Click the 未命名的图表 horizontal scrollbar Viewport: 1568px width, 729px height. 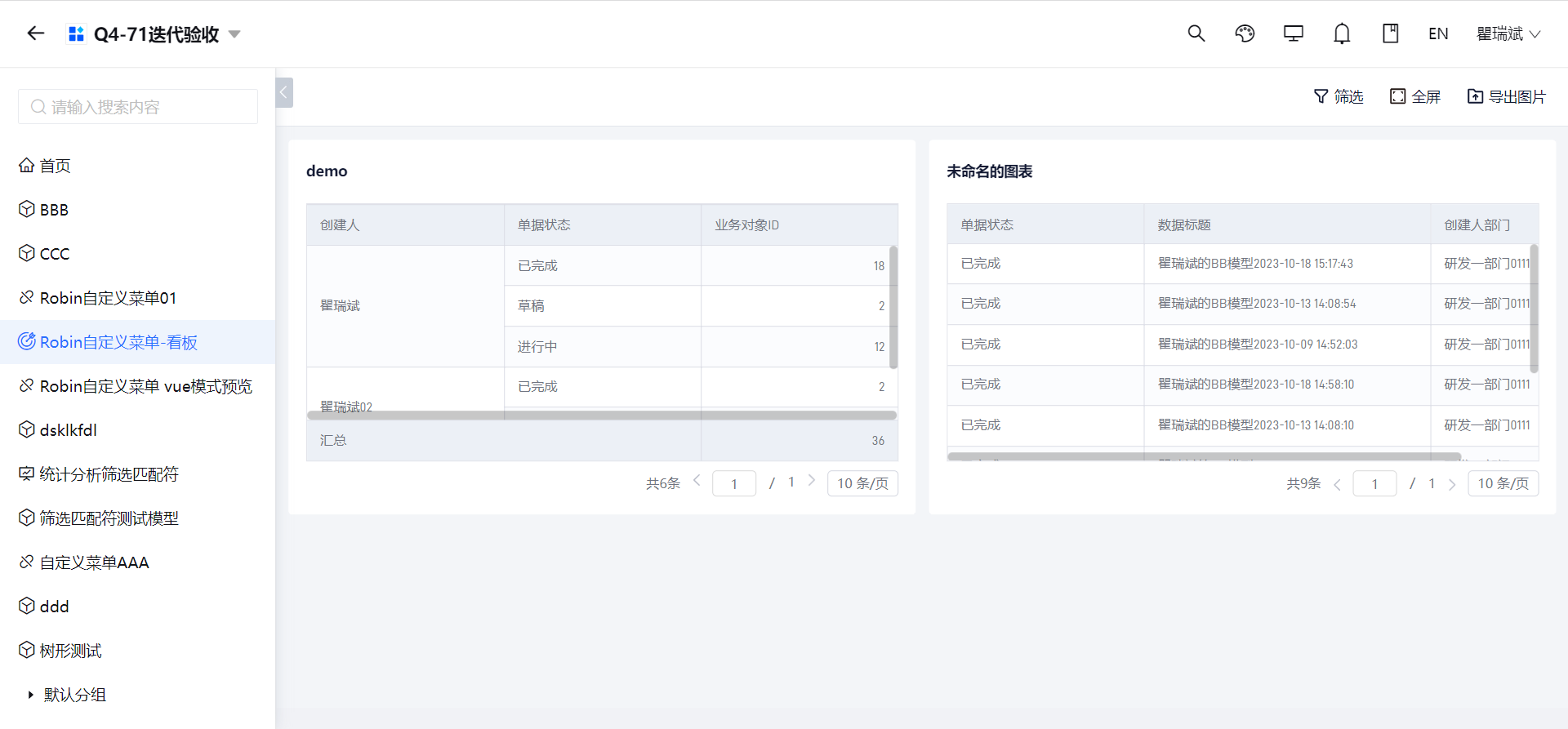pos(1204,456)
